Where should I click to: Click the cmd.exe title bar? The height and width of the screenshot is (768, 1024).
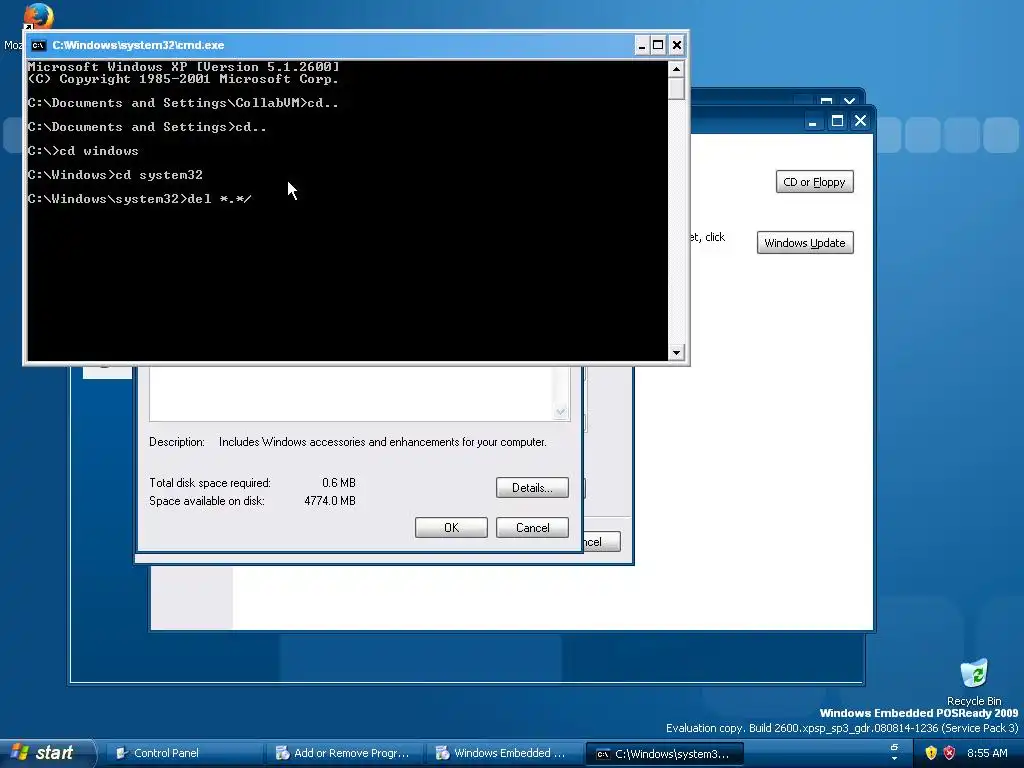333,45
